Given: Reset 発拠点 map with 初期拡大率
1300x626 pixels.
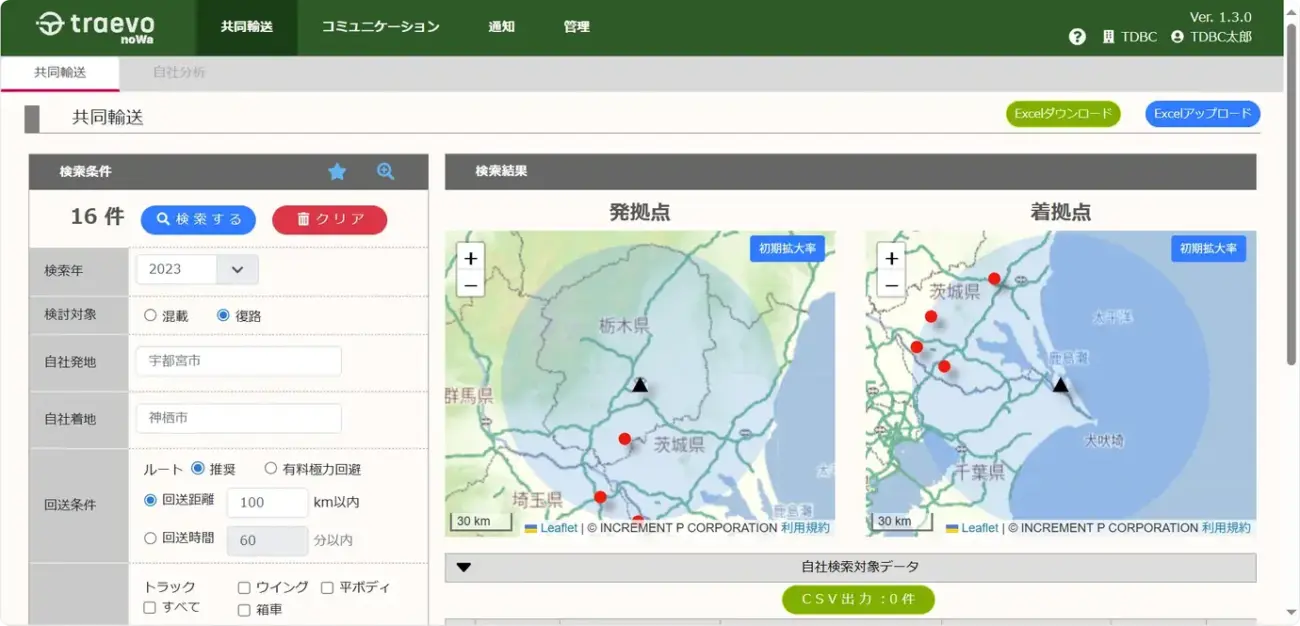Looking at the screenshot, I should coord(787,249).
